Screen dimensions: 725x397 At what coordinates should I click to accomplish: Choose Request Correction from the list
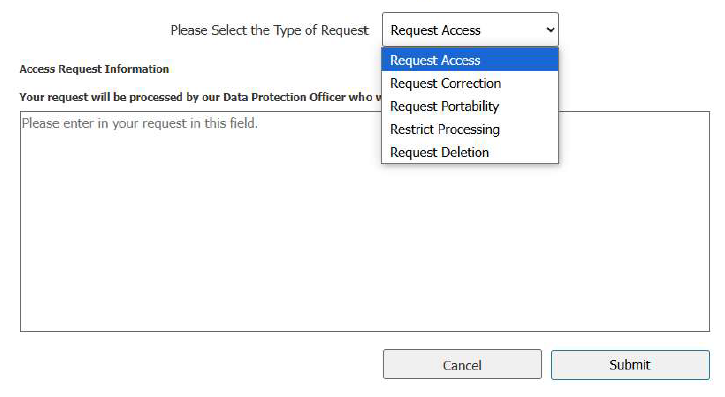(x=470, y=83)
